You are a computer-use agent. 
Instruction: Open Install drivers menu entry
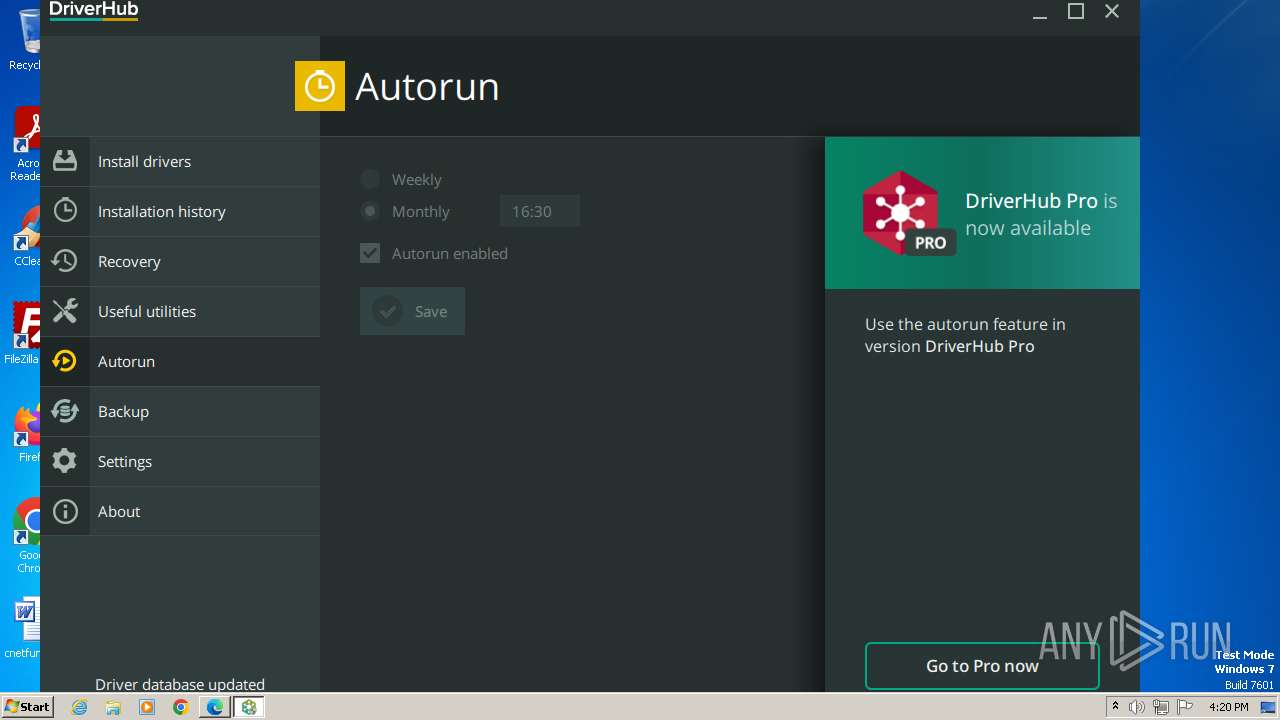tap(180, 161)
